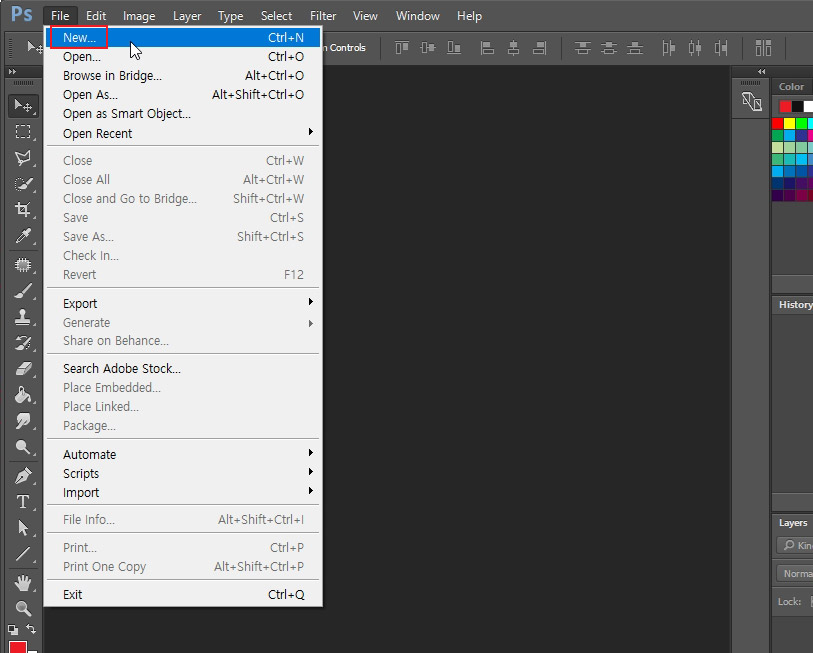
Task: Select the Smudge tool
Action: tap(23, 421)
